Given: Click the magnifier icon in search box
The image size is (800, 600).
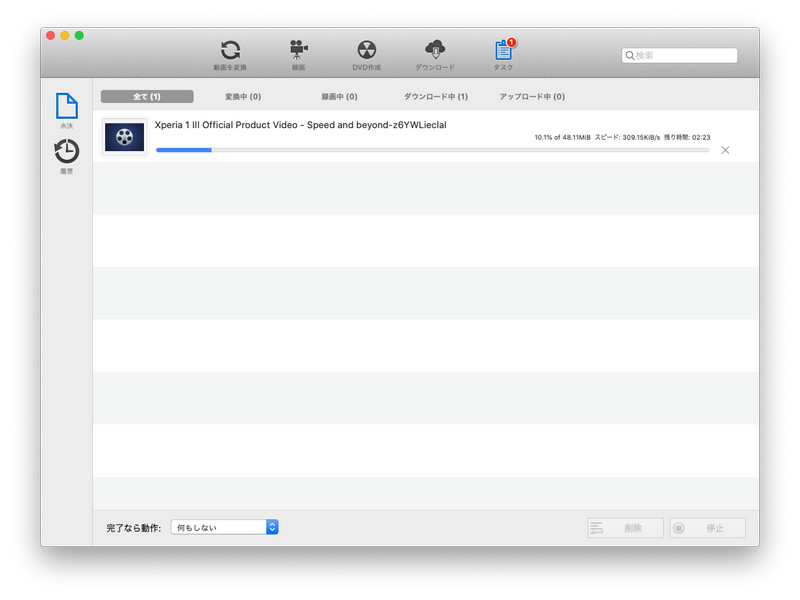Looking at the screenshot, I should (x=630, y=56).
